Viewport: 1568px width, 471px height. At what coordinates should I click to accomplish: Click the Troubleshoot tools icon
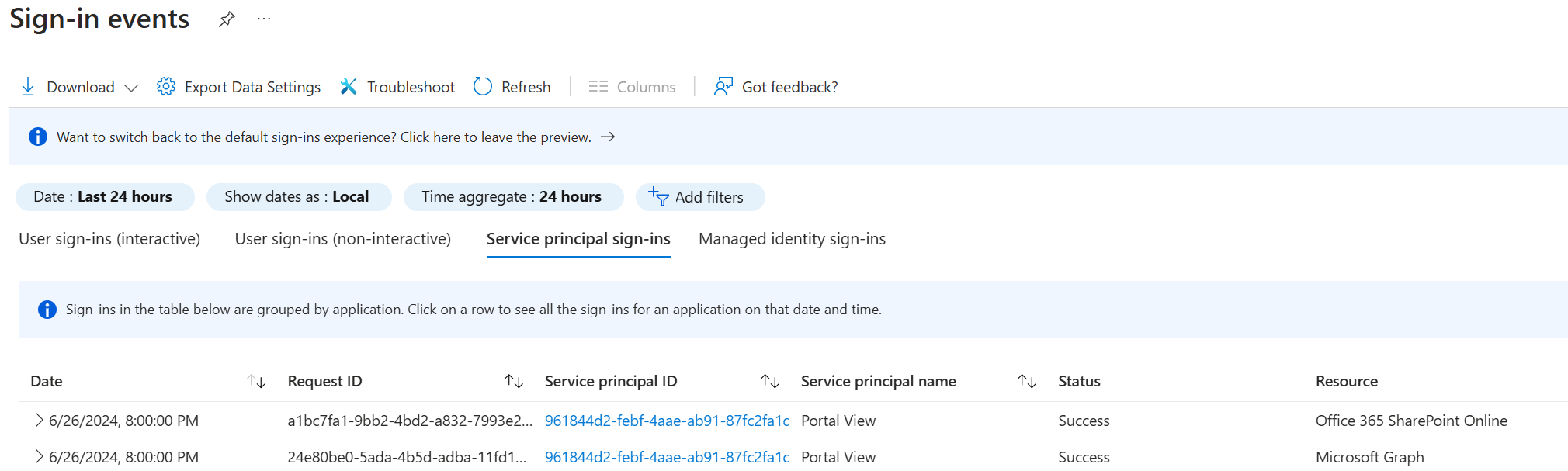pyautogui.click(x=349, y=87)
